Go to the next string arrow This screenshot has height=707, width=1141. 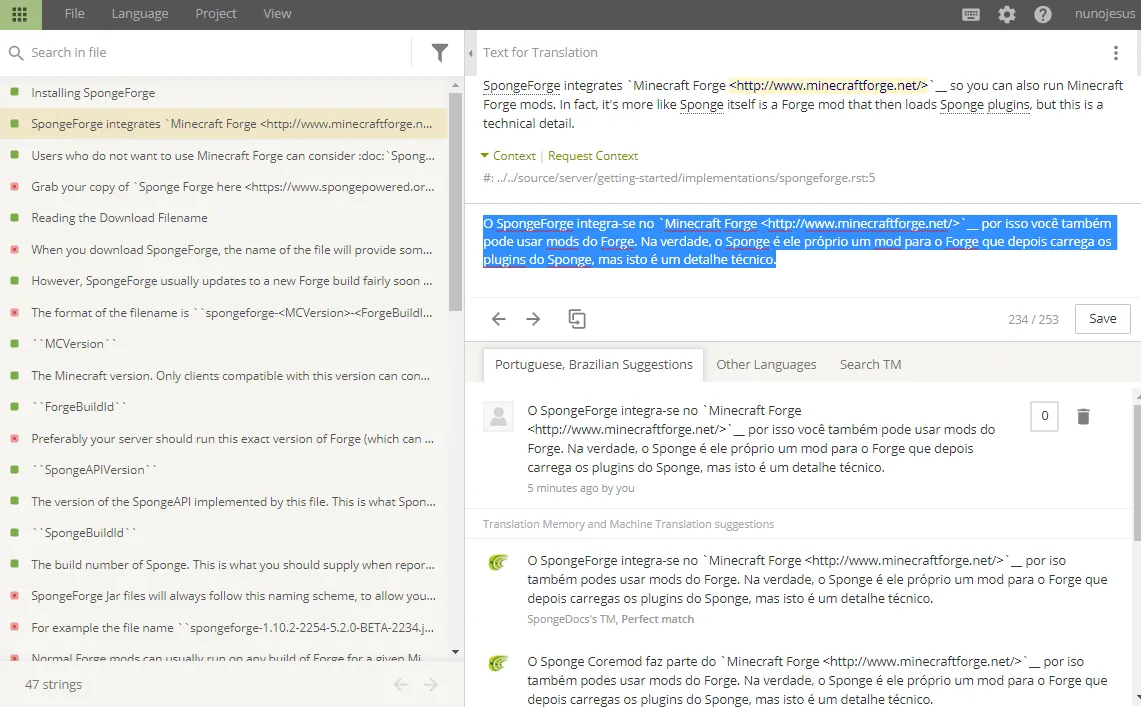(533, 319)
